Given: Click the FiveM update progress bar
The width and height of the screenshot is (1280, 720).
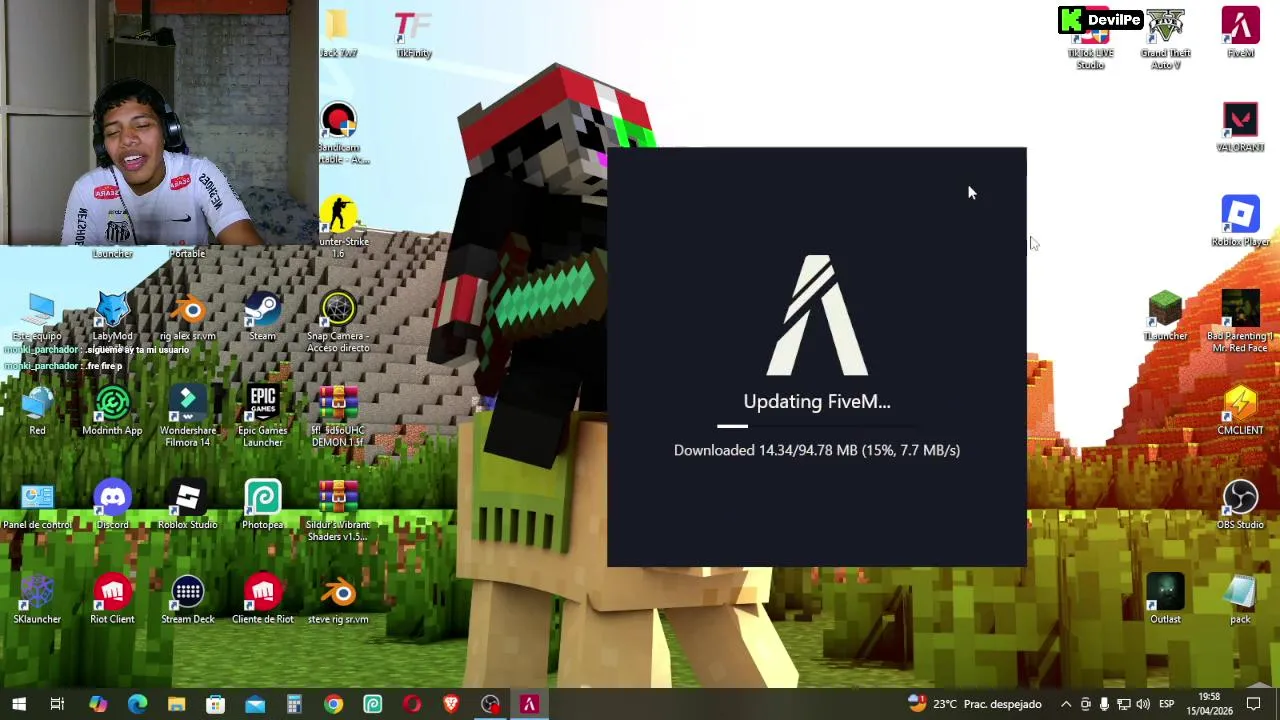Looking at the screenshot, I should 816,426.
